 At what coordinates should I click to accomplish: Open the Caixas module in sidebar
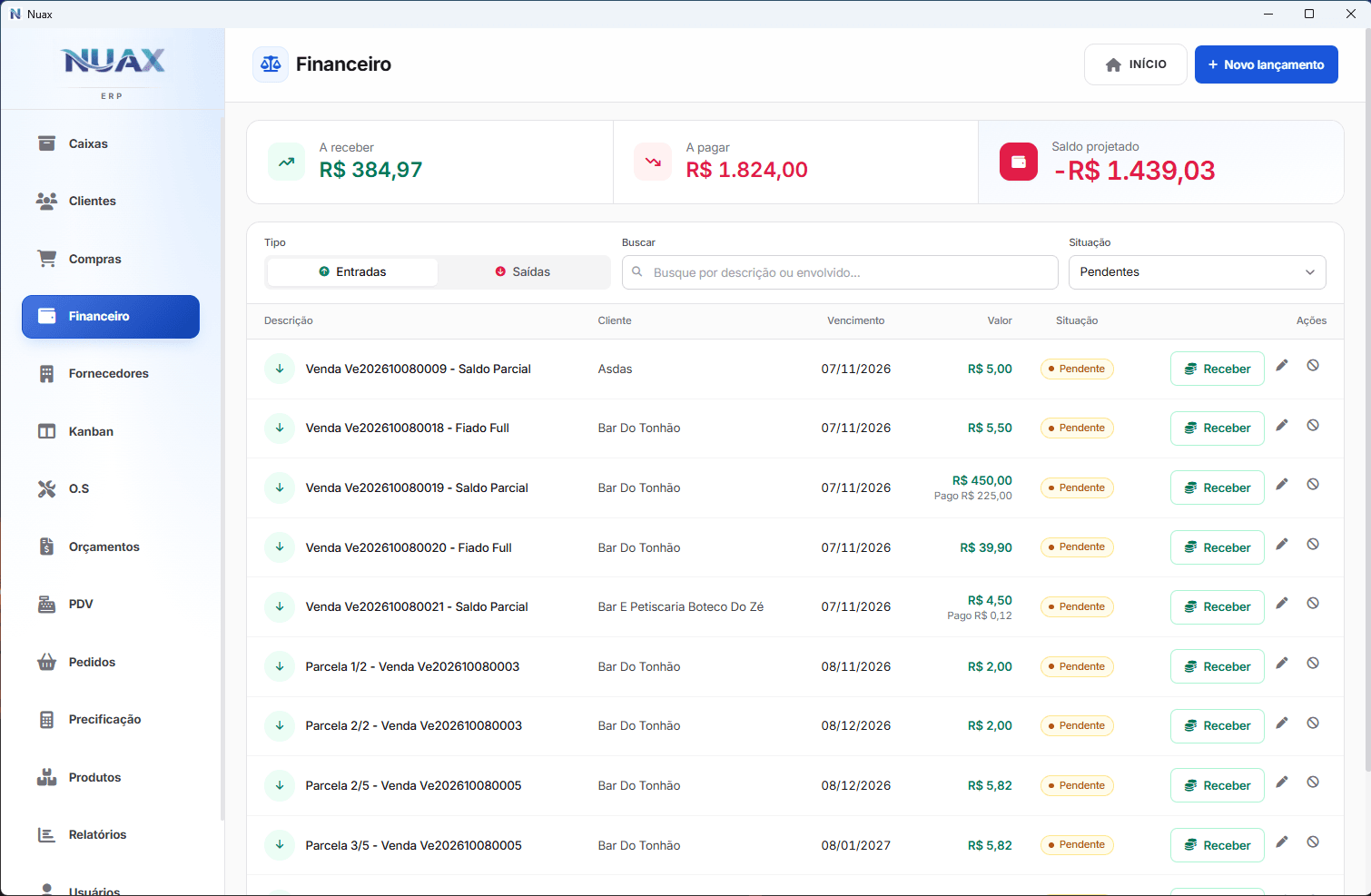[111, 143]
